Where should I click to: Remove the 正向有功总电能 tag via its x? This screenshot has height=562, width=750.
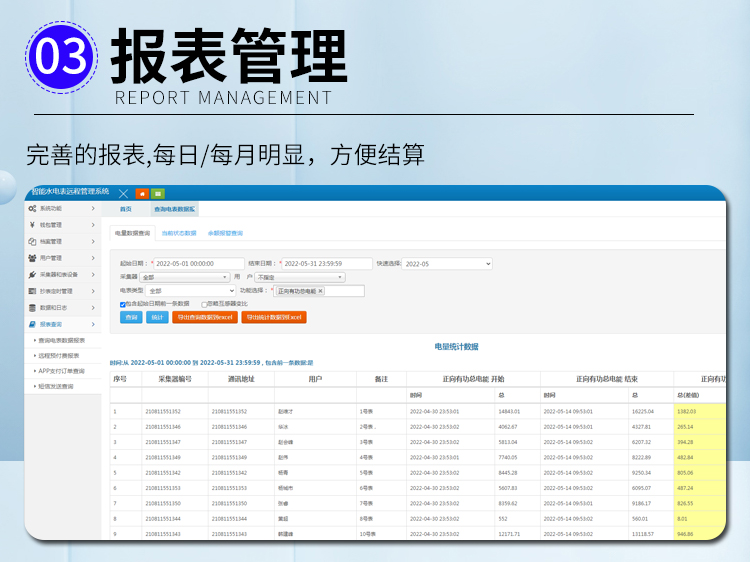320,291
